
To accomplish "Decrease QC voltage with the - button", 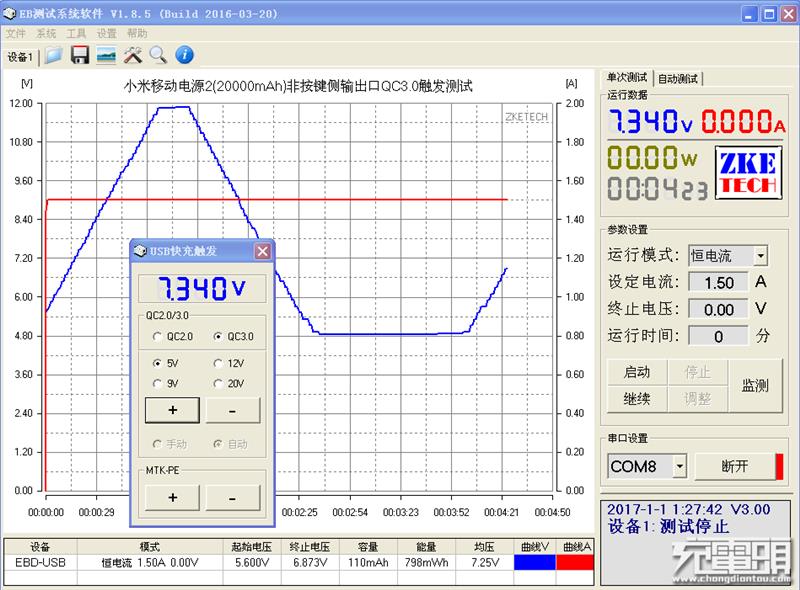I will coord(233,410).
